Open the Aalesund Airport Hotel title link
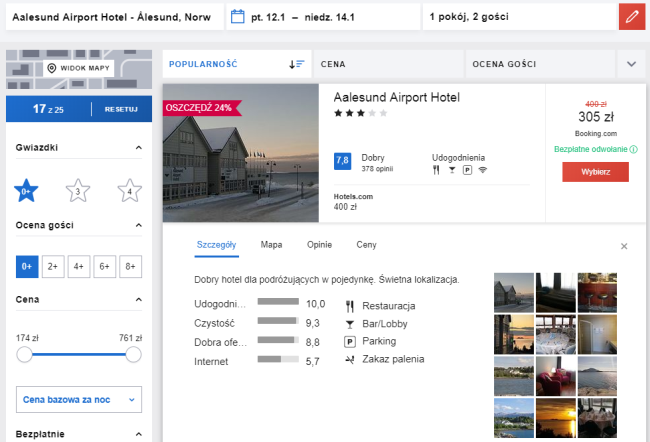This screenshot has height=442, width=650. [x=397, y=97]
